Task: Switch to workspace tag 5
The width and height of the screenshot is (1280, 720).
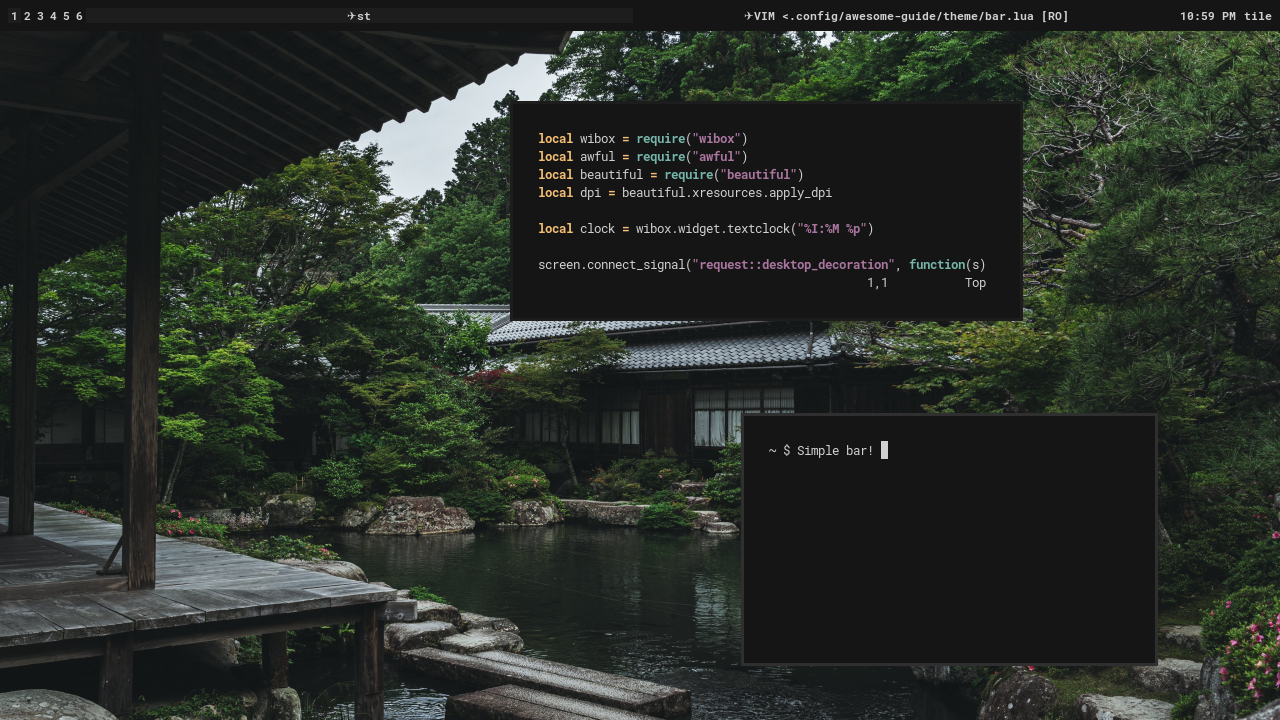Action: 66,16
